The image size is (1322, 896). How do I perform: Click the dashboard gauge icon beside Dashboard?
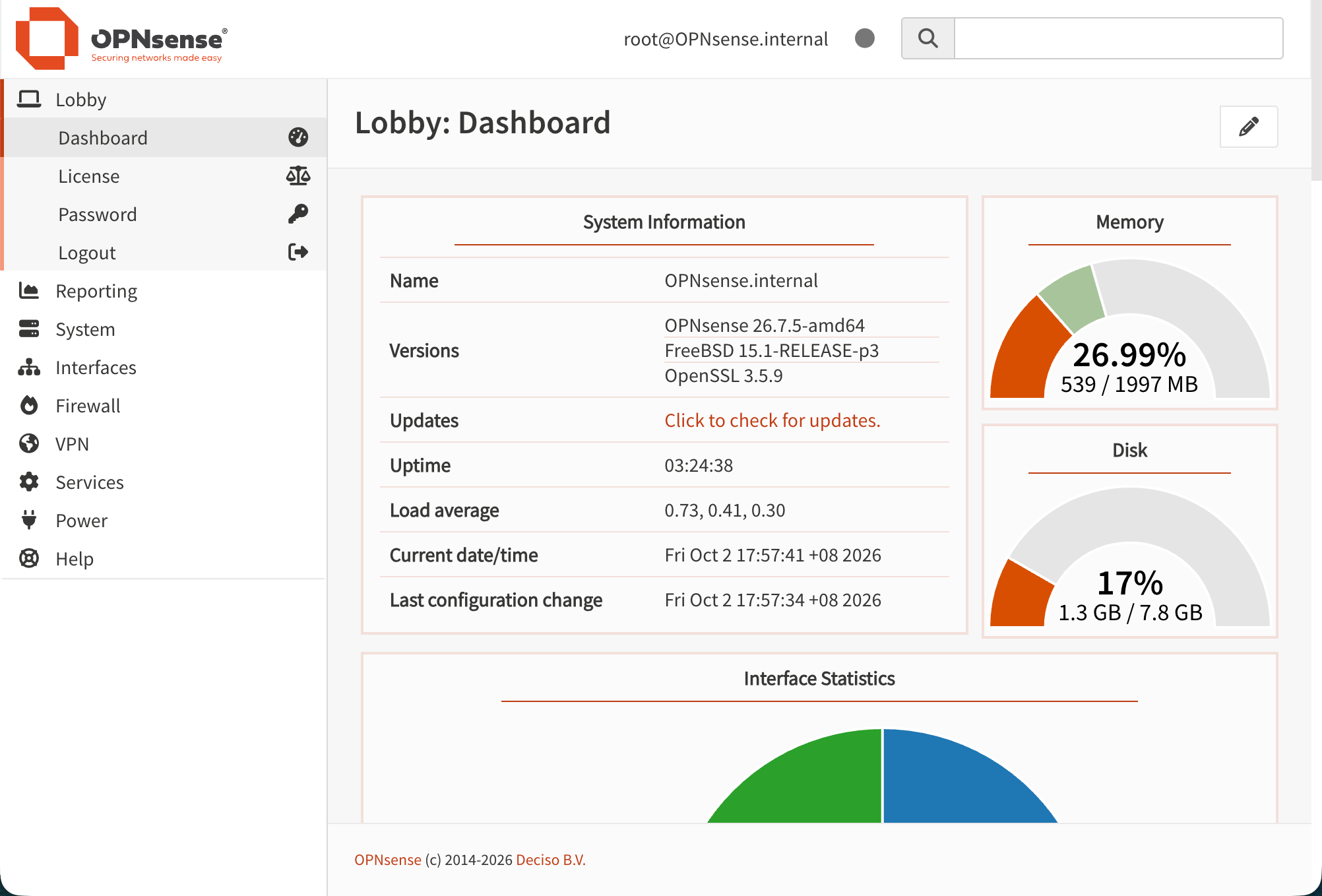tap(298, 137)
